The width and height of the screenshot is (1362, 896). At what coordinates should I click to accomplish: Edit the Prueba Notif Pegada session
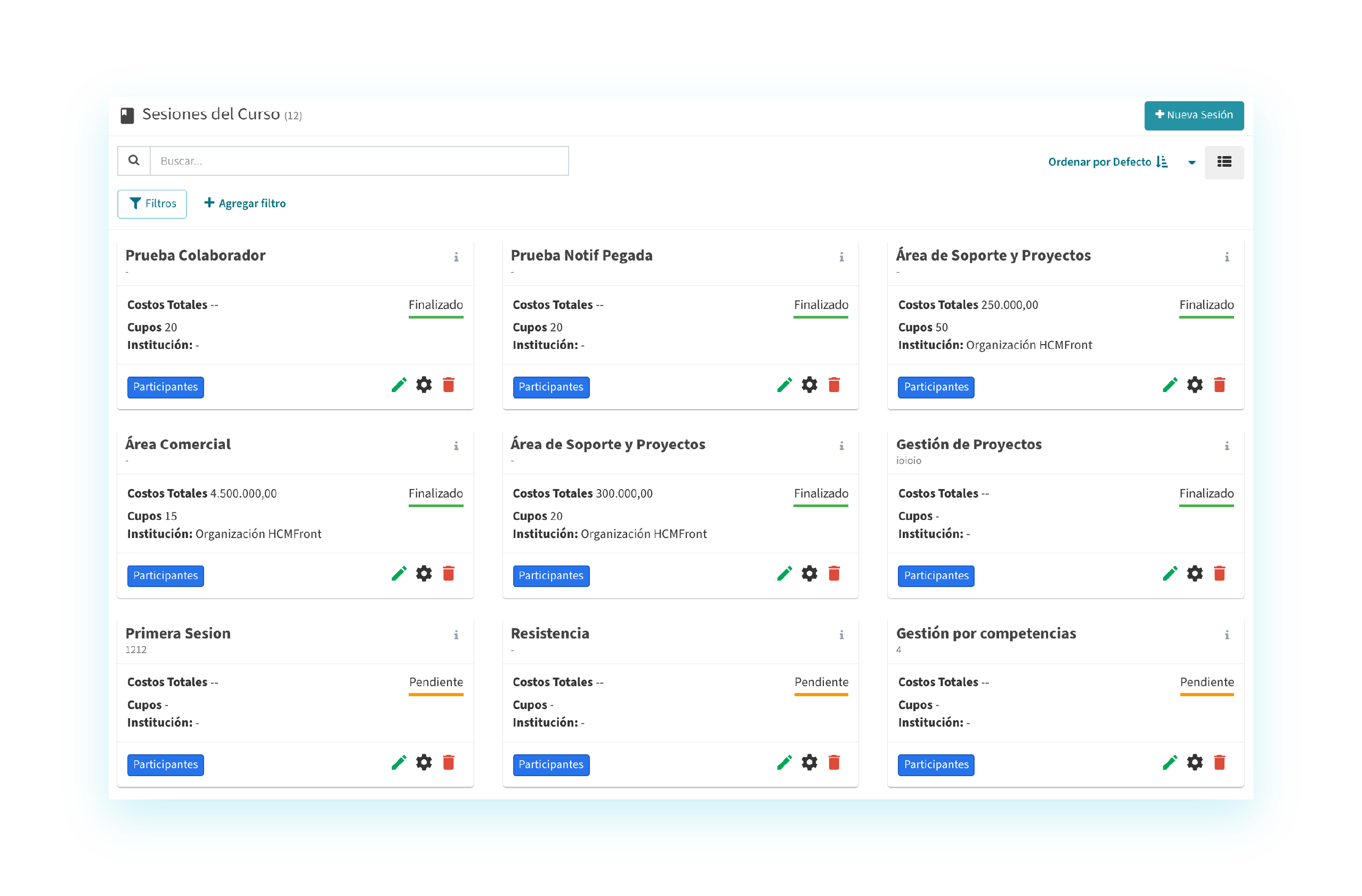click(x=784, y=385)
